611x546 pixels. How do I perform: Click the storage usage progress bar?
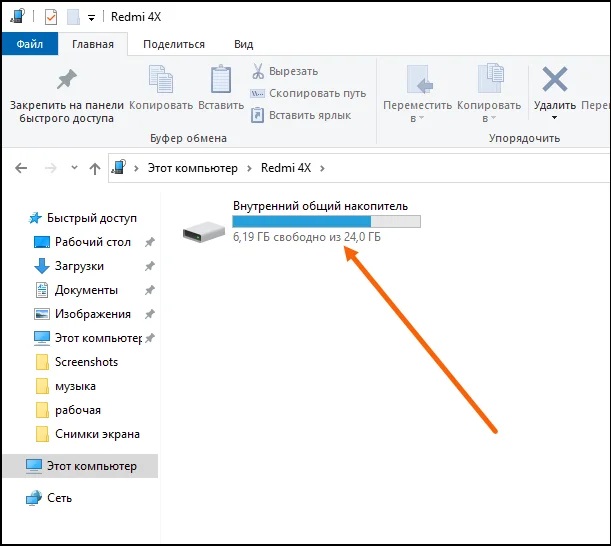click(327, 221)
